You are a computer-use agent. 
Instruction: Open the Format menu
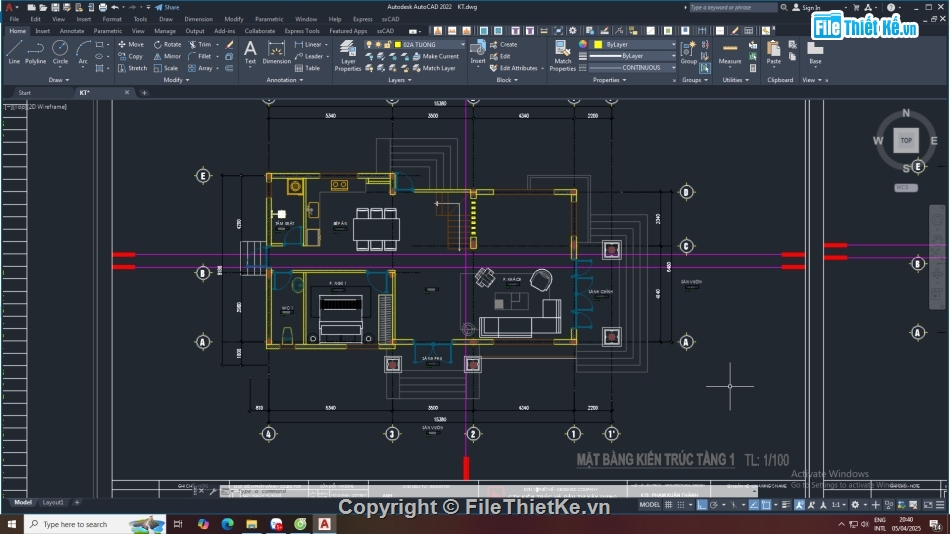[x=111, y=19]
